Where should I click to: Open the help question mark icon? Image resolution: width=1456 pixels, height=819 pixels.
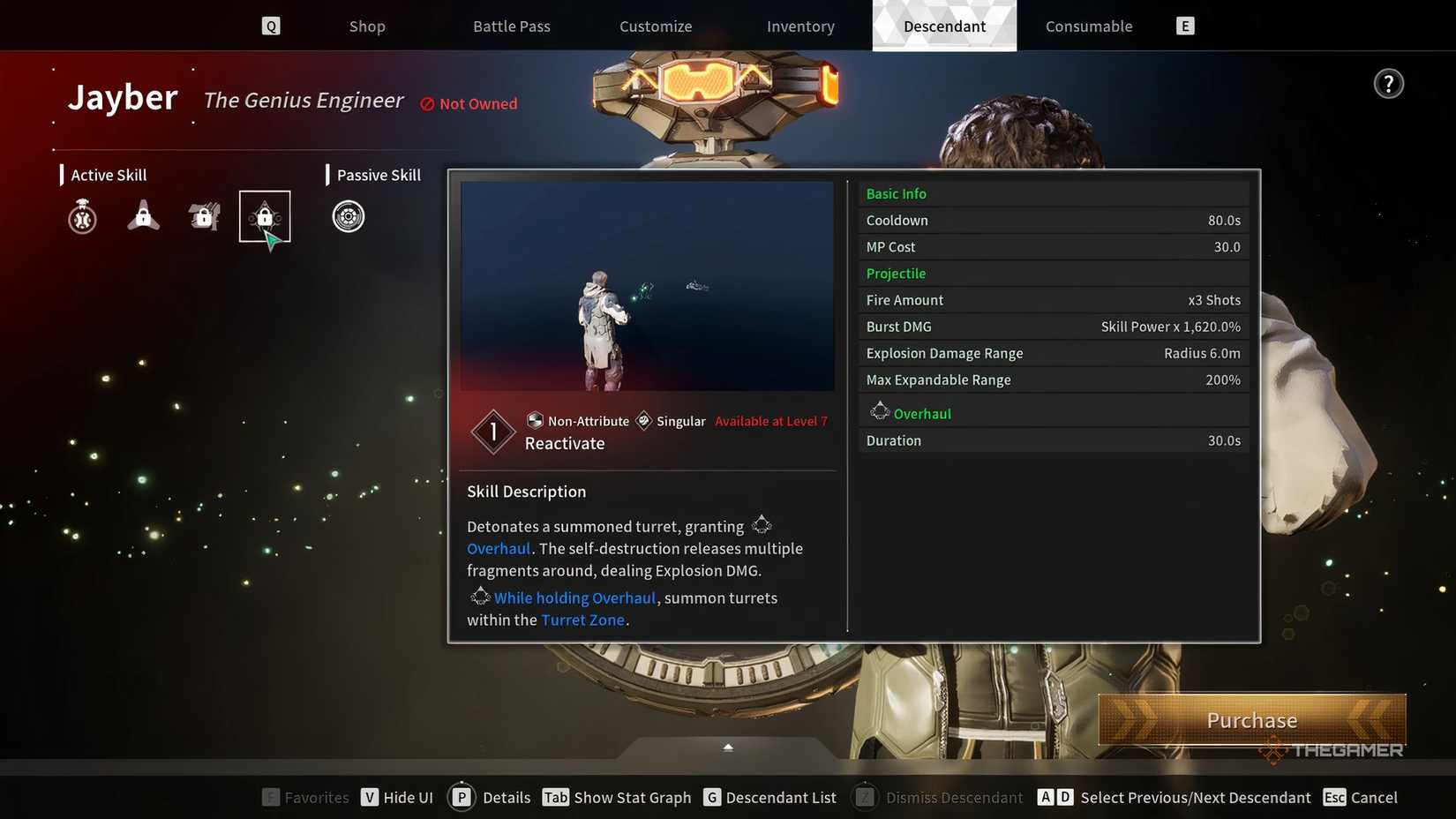[1388, 84]
